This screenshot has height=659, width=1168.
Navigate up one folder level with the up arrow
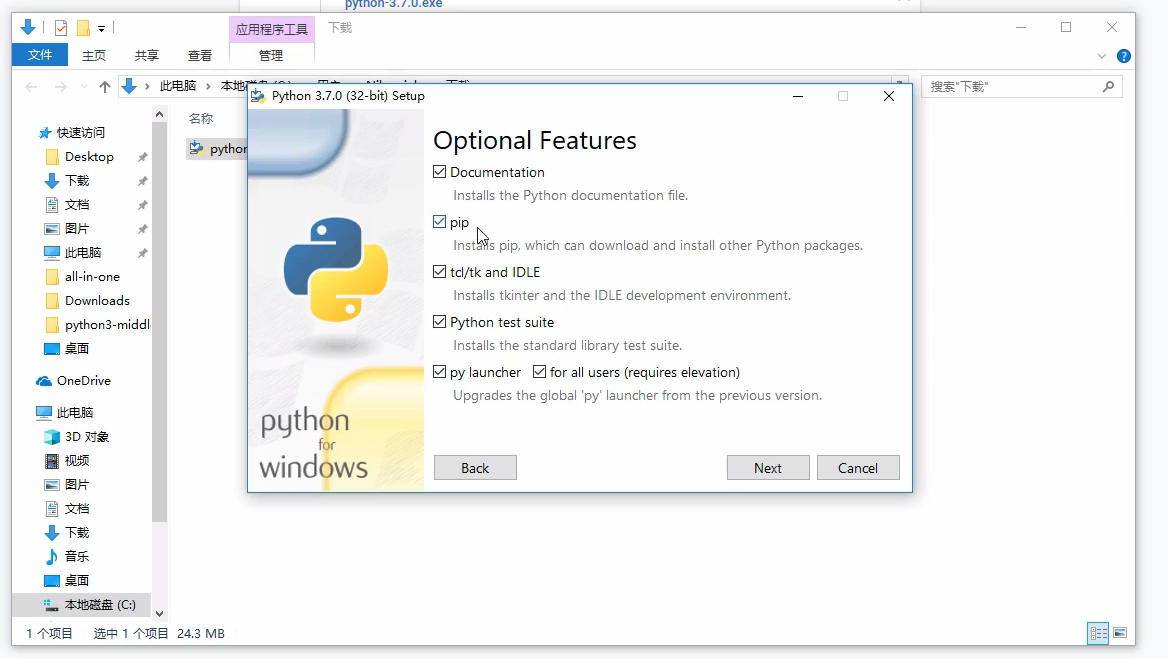click(104, 87)
